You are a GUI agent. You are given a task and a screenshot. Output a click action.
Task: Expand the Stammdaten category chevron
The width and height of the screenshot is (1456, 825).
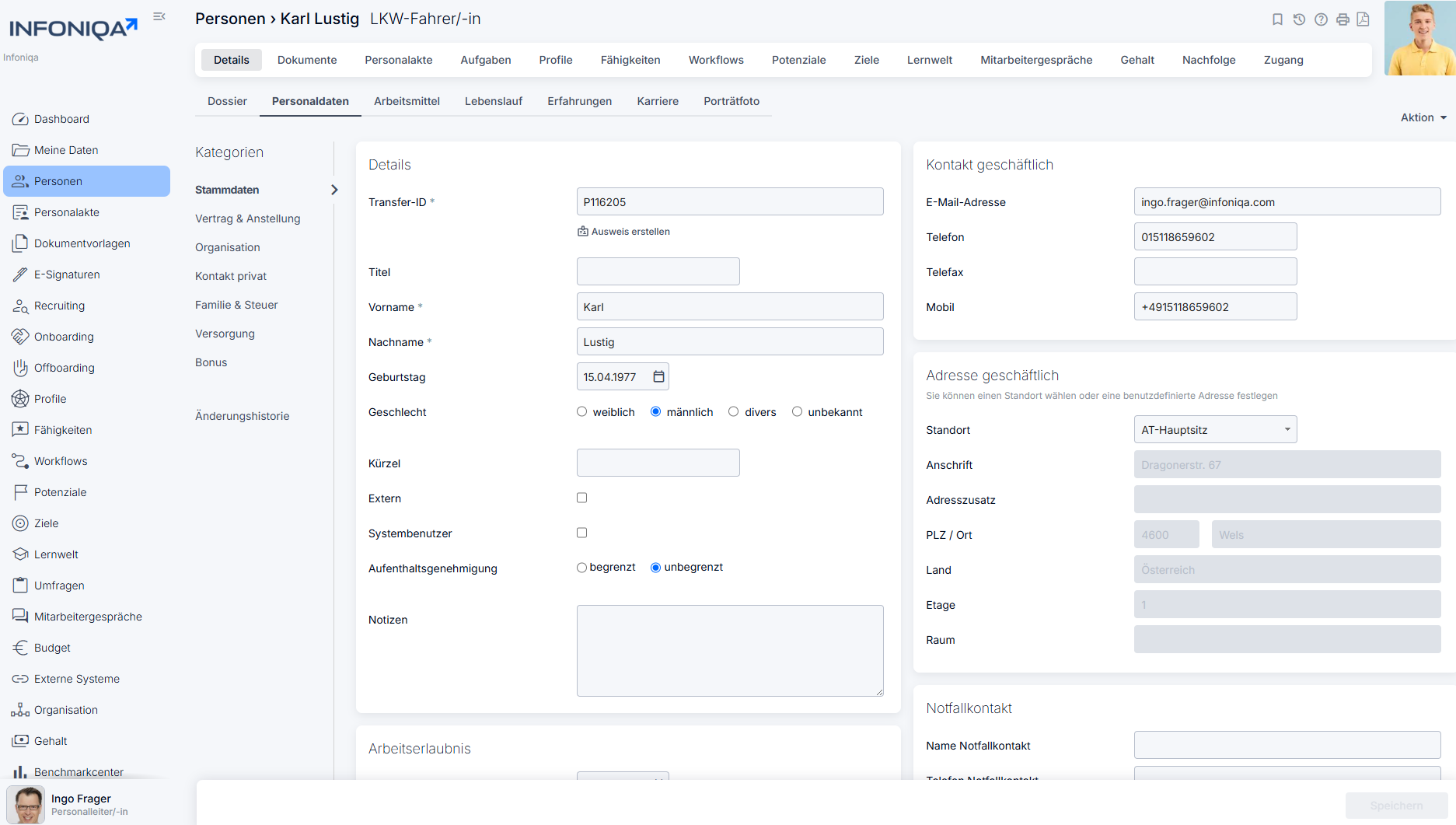coord(334,190)
